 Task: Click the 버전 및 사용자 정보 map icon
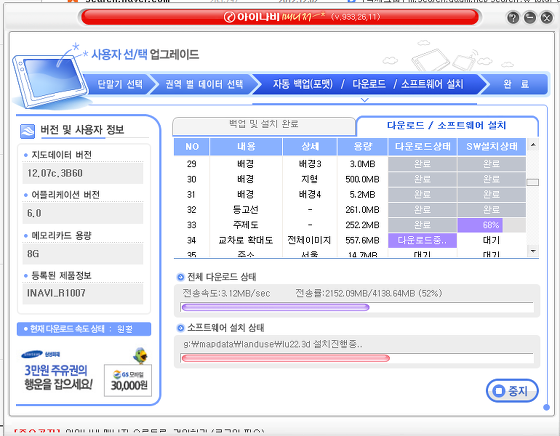pos(28,131)
